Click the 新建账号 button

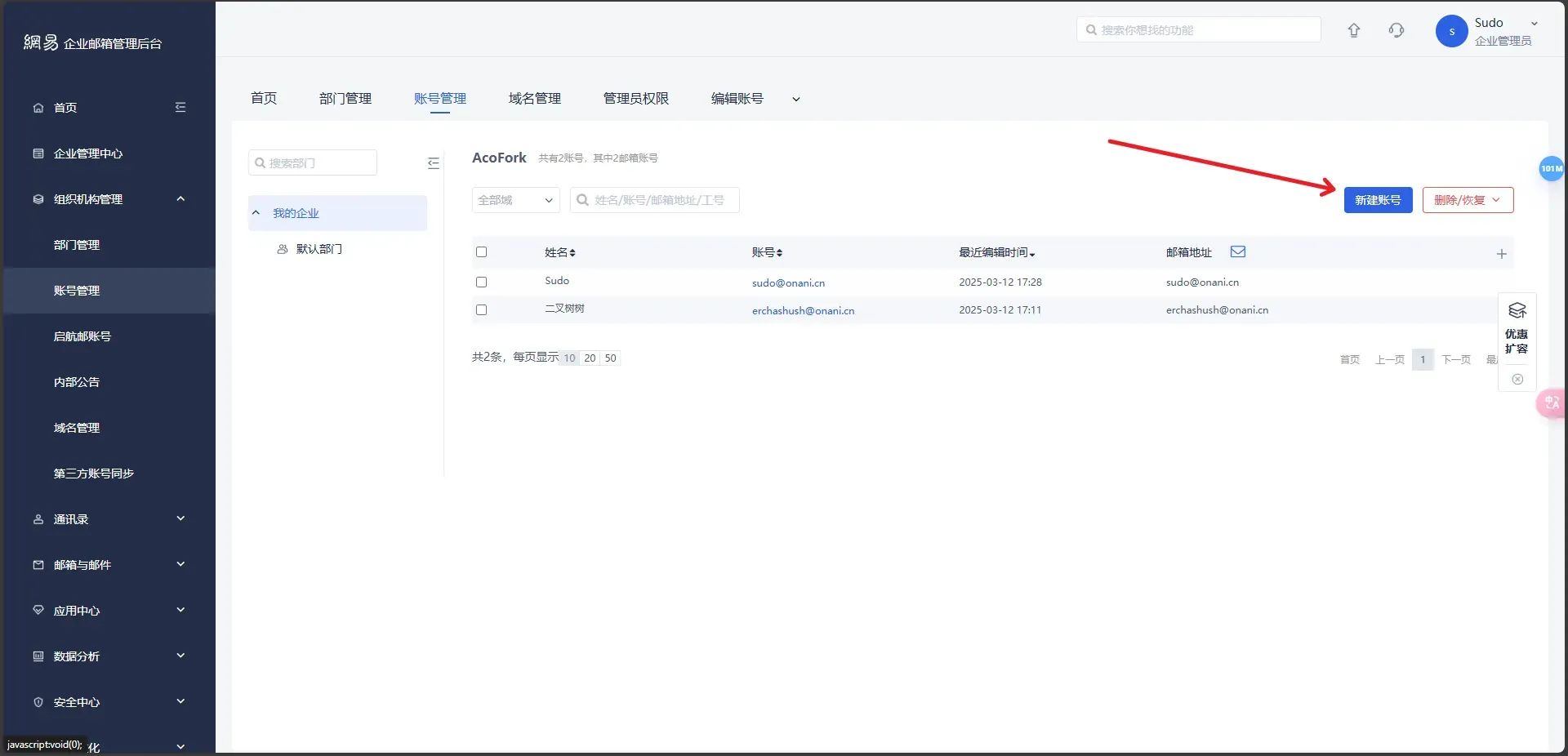[x=1377, y=200]
